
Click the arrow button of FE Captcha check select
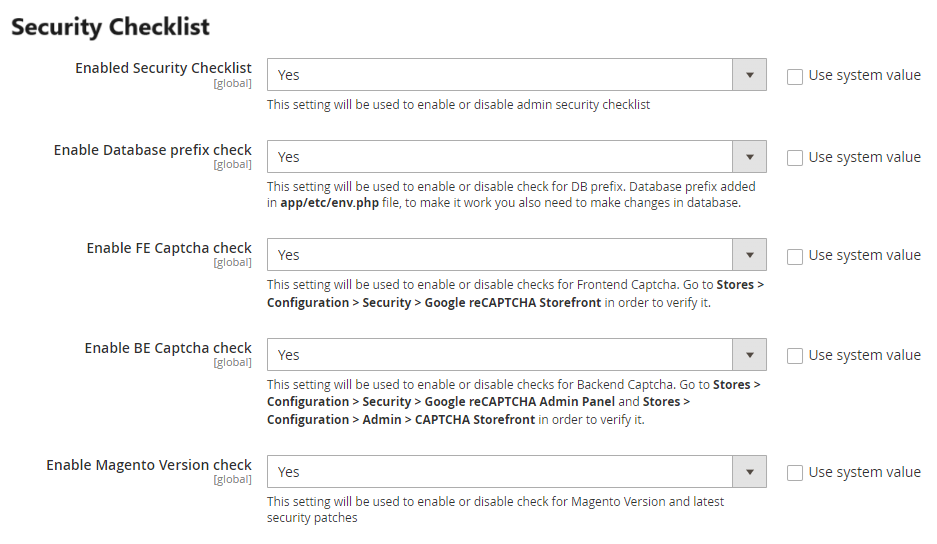[x=749, y=255]
